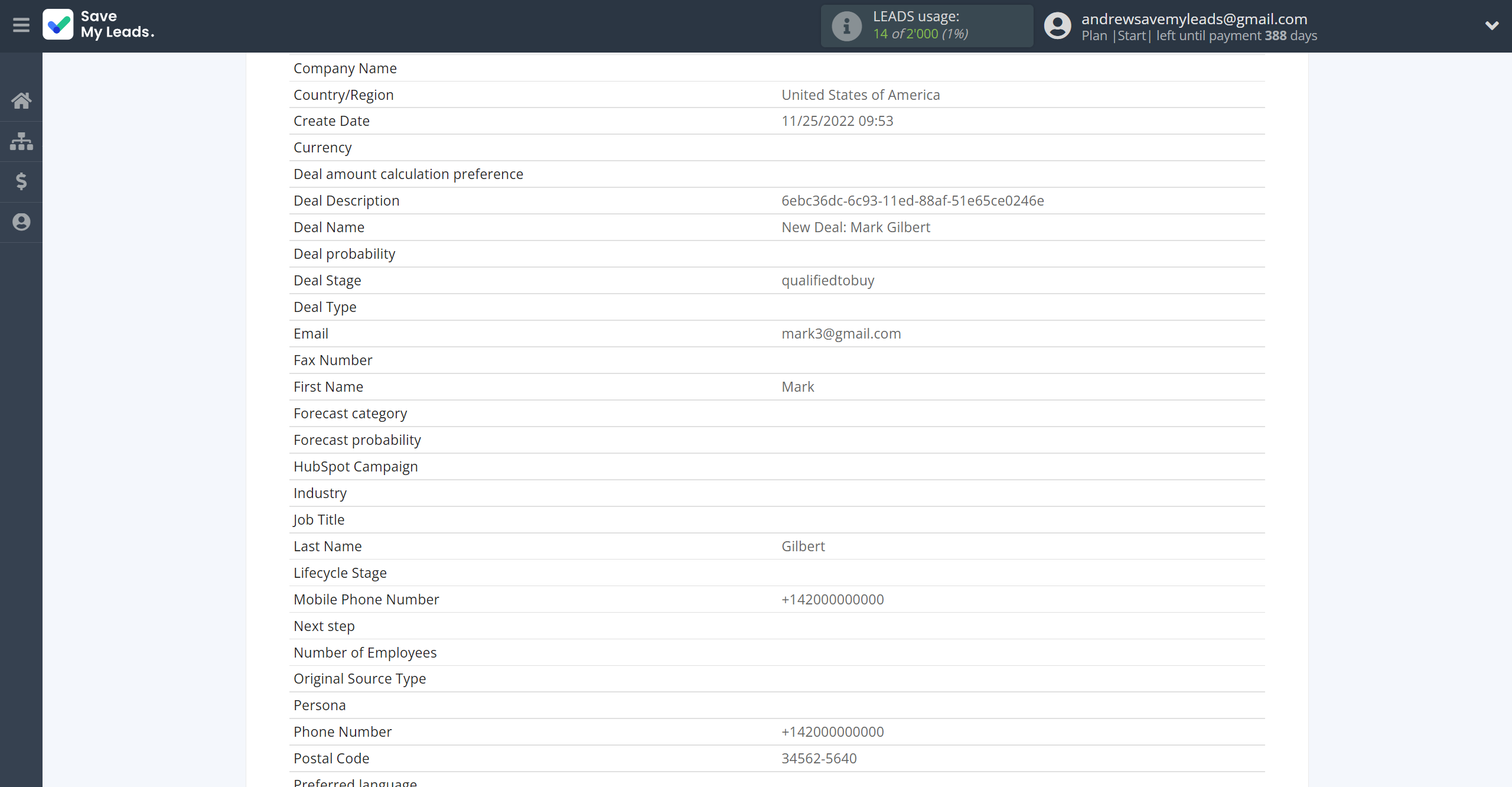Click the Save My Leads brand text
The height and width of the screenshot is (787, 1512).
(x=118, y=24)
